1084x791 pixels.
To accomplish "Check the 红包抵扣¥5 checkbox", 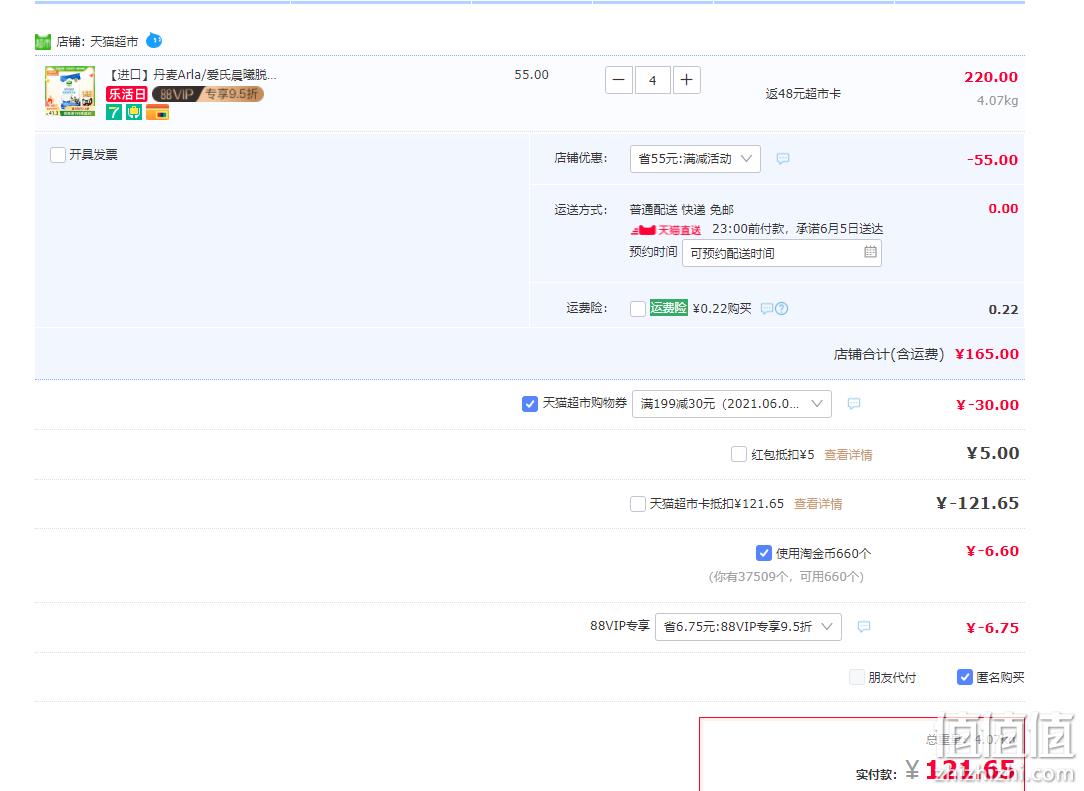I will pos(738,454).
